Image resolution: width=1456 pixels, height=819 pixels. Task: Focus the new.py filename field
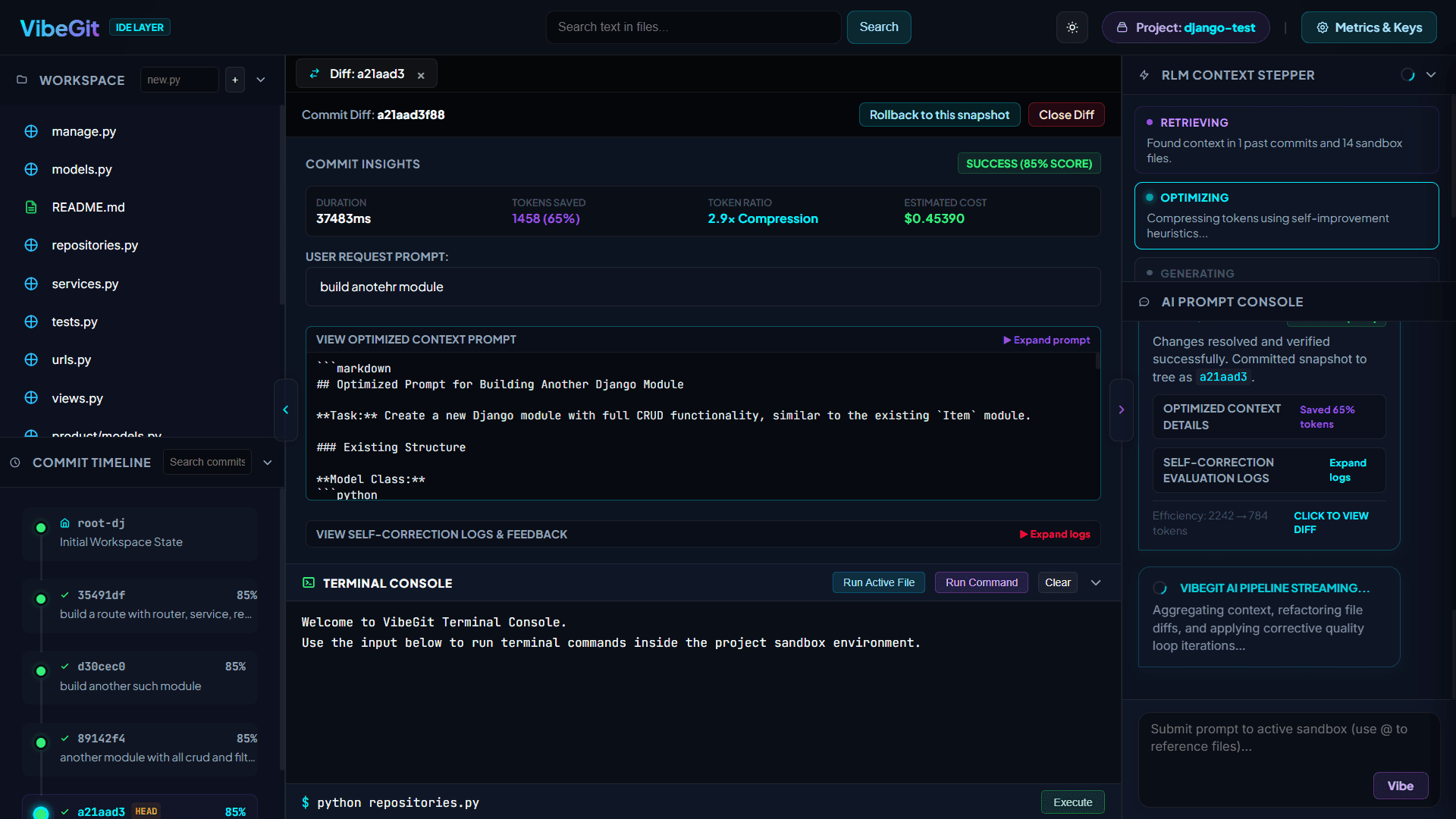(x=179, y=80)
